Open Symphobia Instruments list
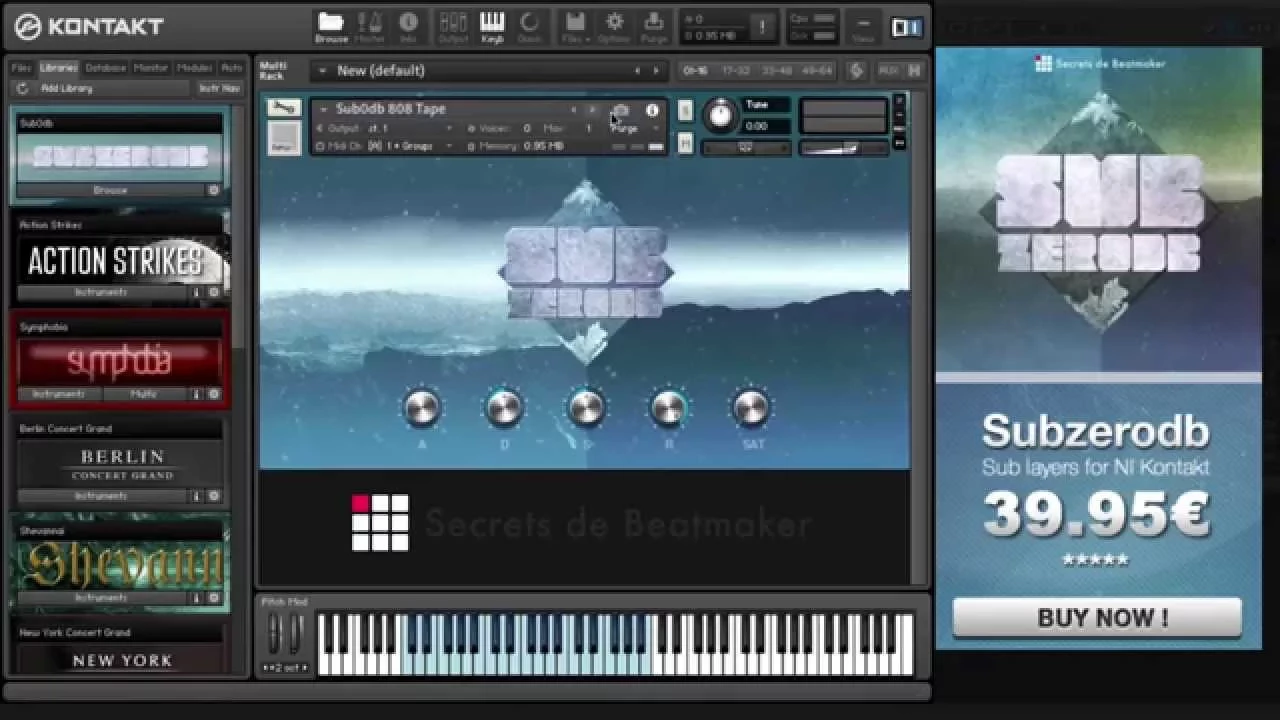 [59, 394]
